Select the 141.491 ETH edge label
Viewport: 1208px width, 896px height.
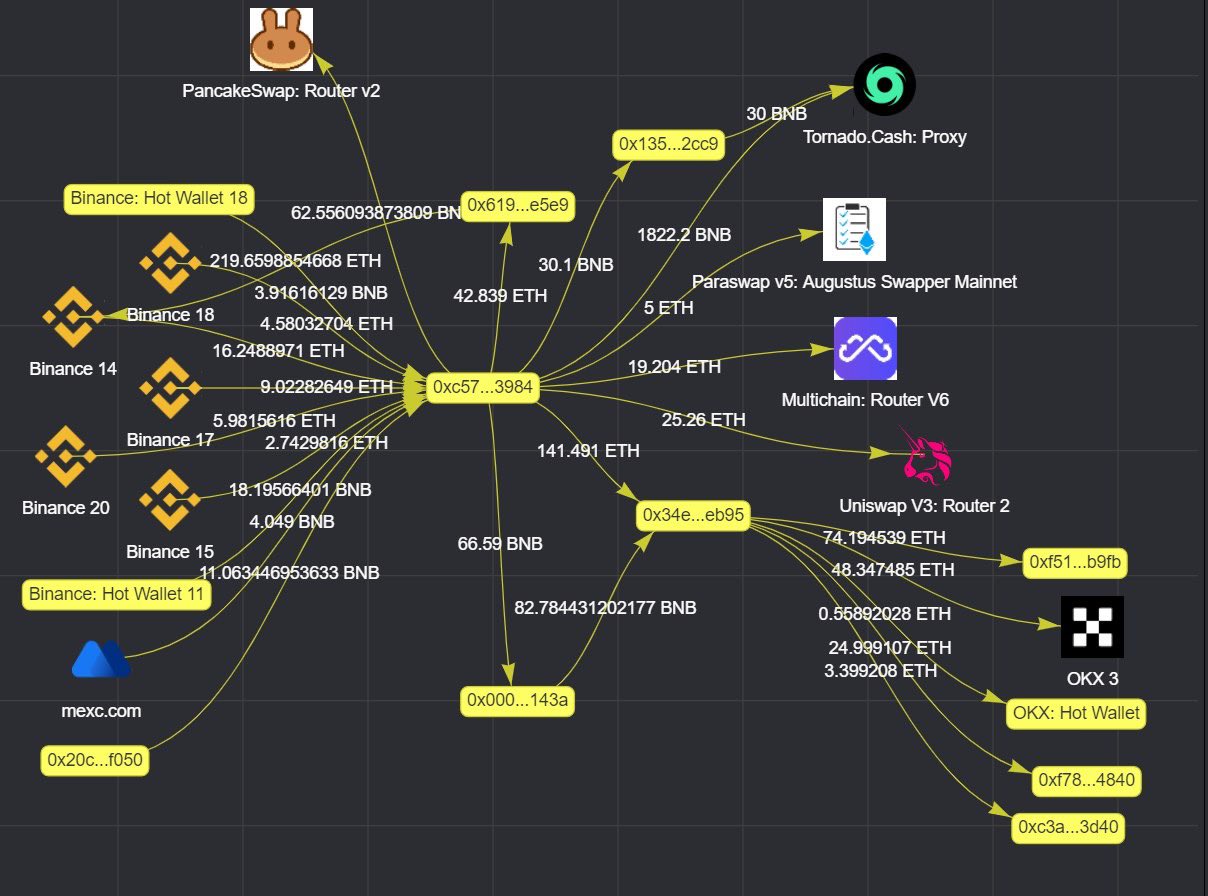coord(588,451)
